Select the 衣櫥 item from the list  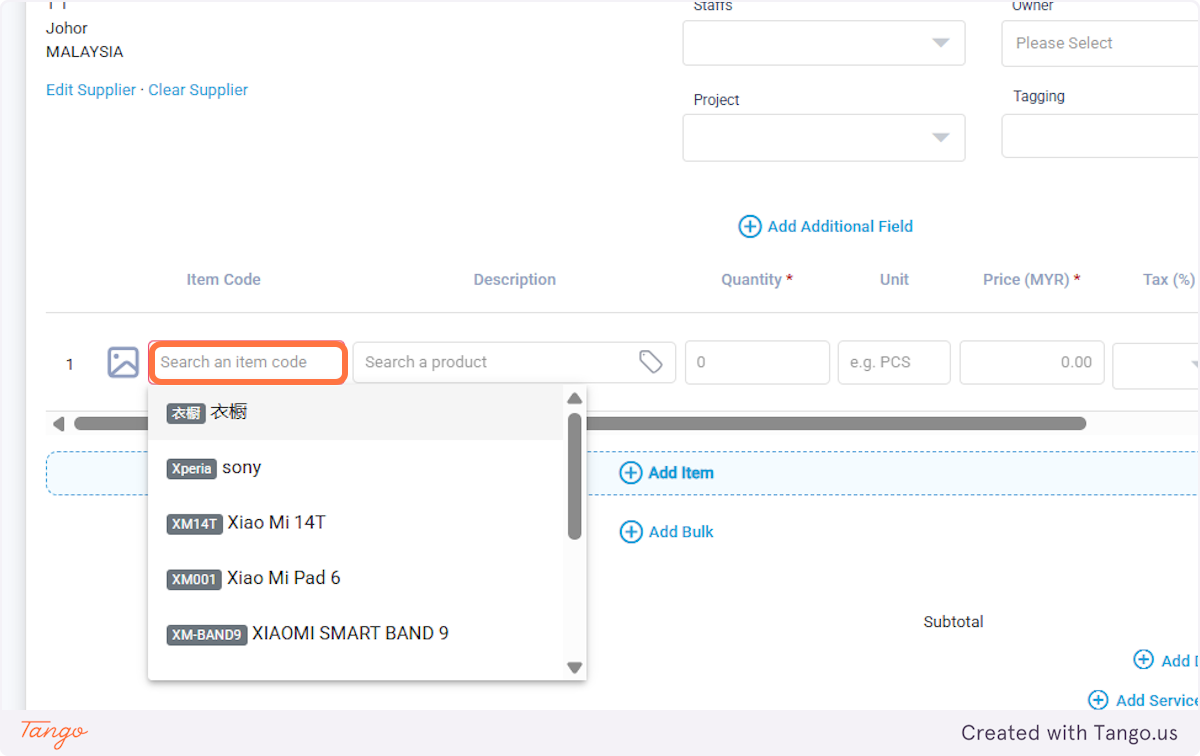coord(355,412)
